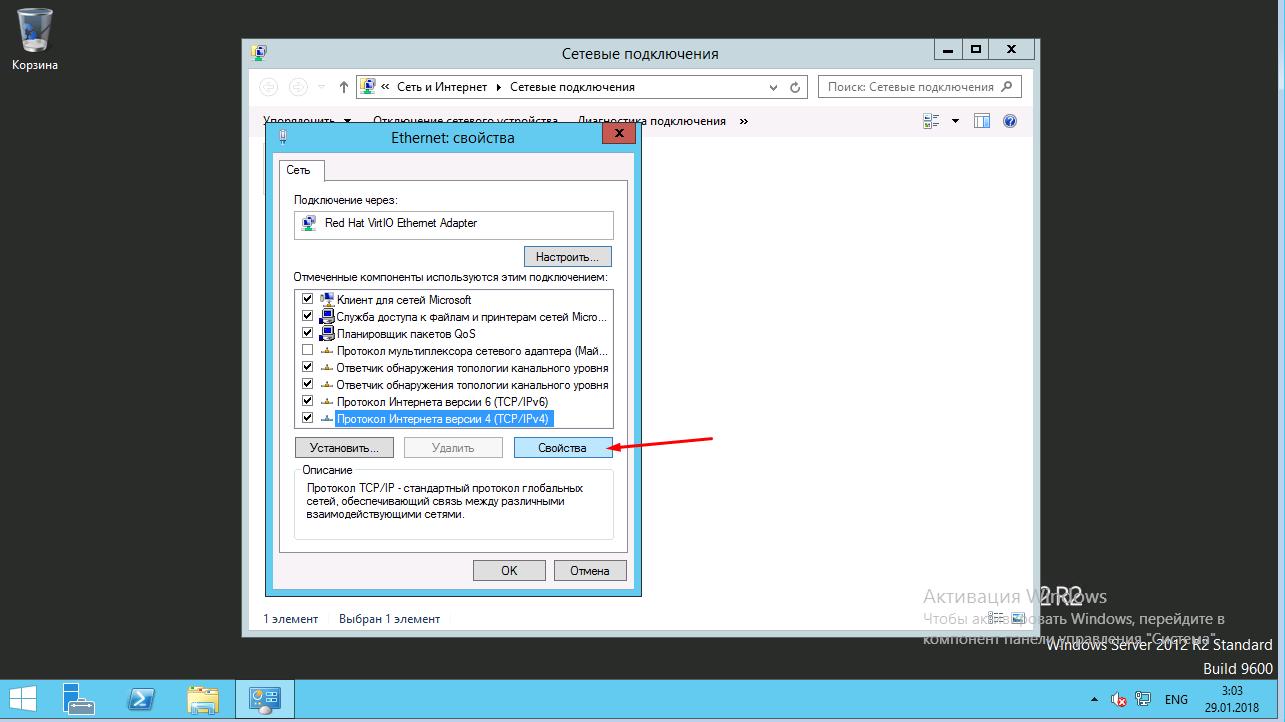Uncheck Планировщик пакетов QoS
The width and height of the screenshot is (1285, 722).
pos(307,333)
